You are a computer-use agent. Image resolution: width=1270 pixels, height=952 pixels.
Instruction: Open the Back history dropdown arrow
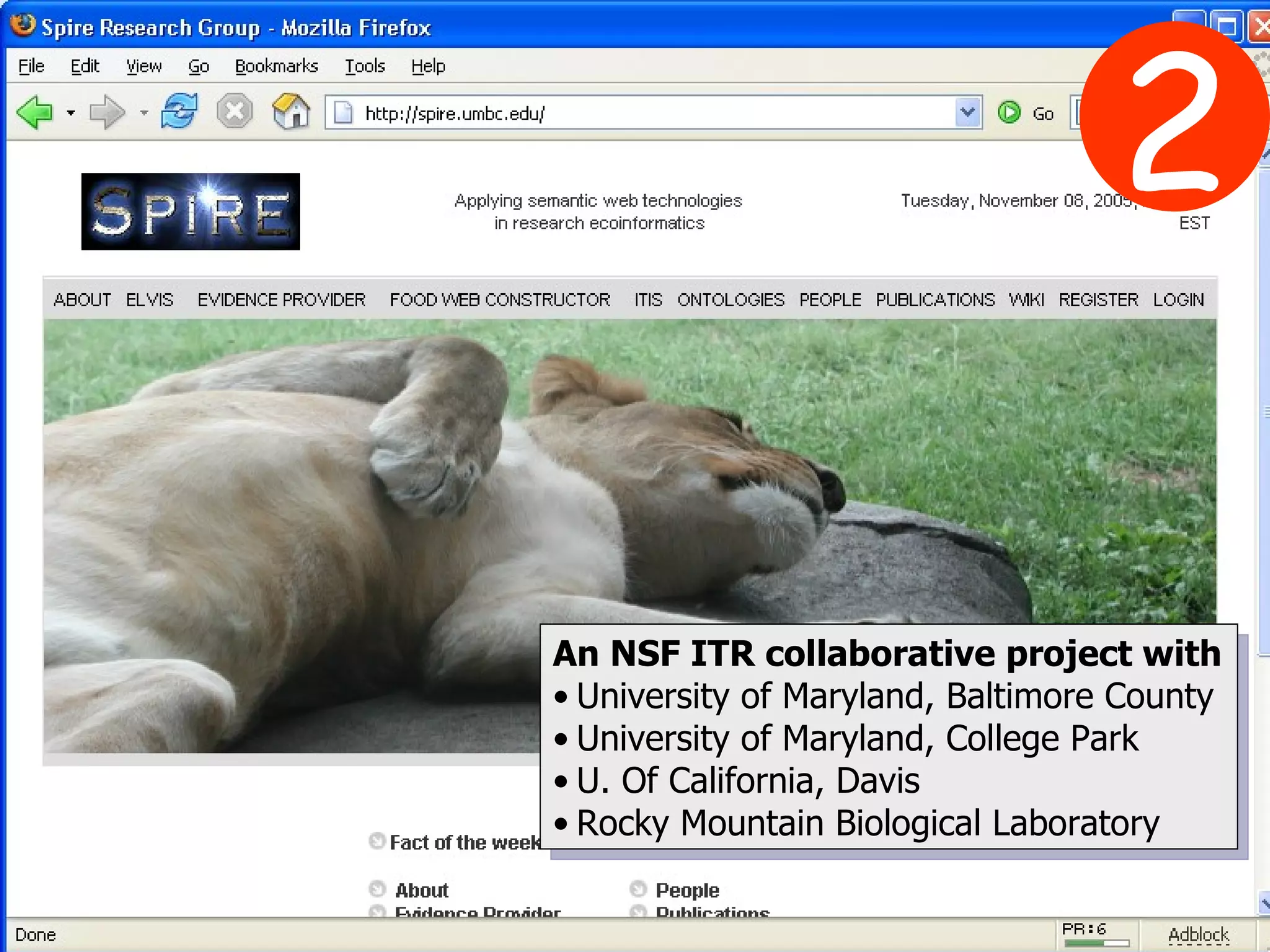click(x=71, y=113)
